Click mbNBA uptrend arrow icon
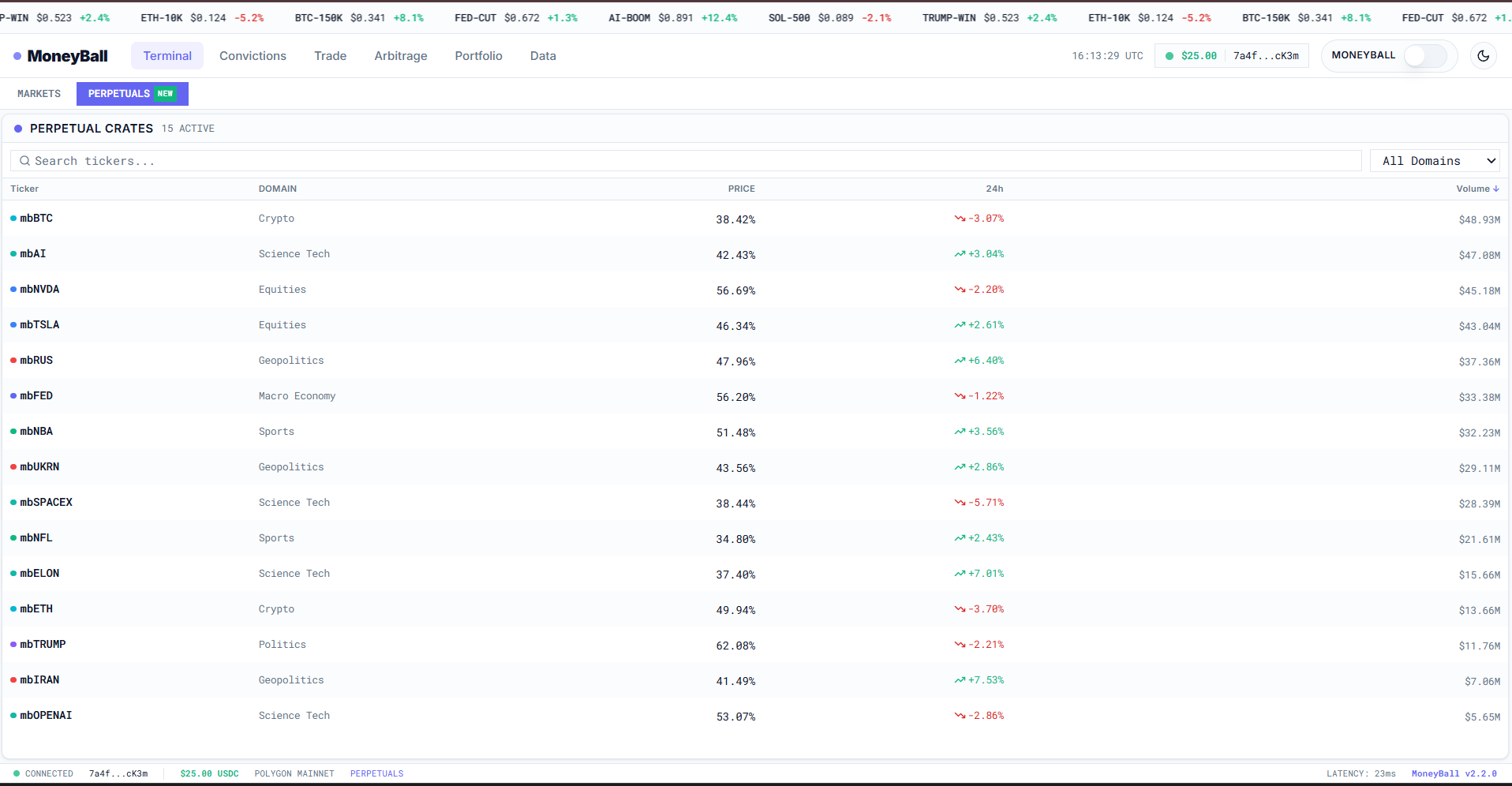The image size is (1512, 786). [x=960, y=432]
